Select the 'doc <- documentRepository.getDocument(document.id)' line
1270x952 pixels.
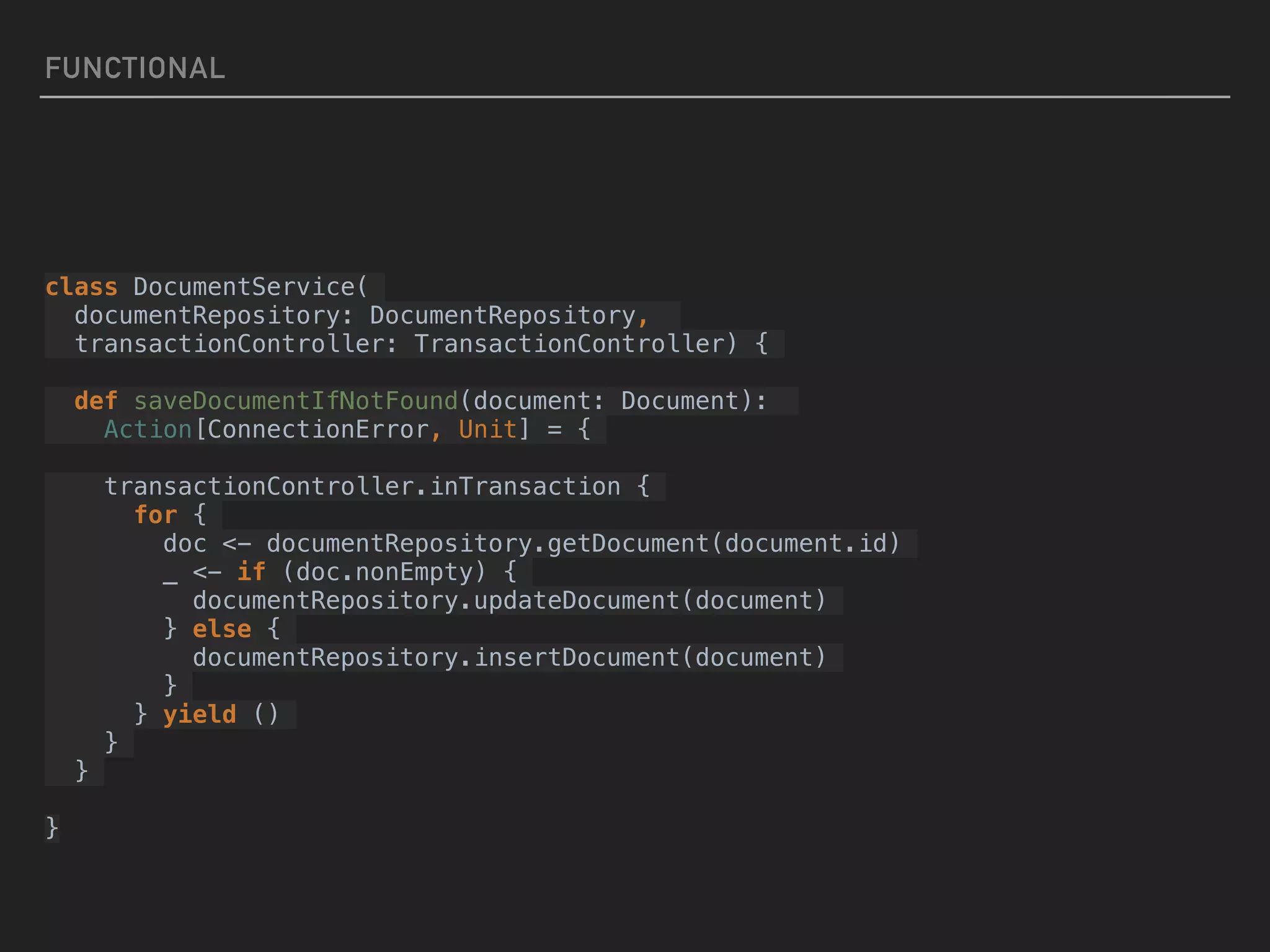tap(531, 544)
